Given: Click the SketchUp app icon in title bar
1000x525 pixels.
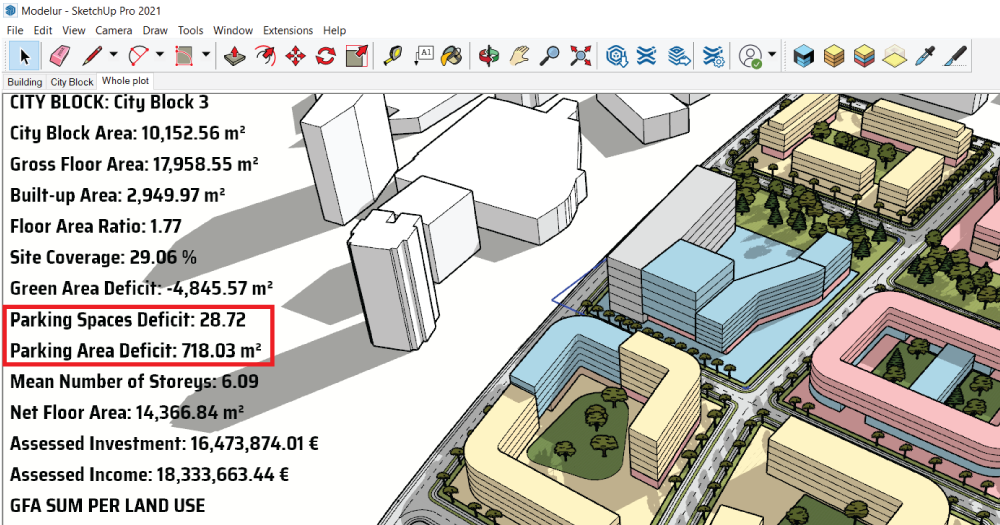Looking at the screenshot, I should [x=10, y=11].
